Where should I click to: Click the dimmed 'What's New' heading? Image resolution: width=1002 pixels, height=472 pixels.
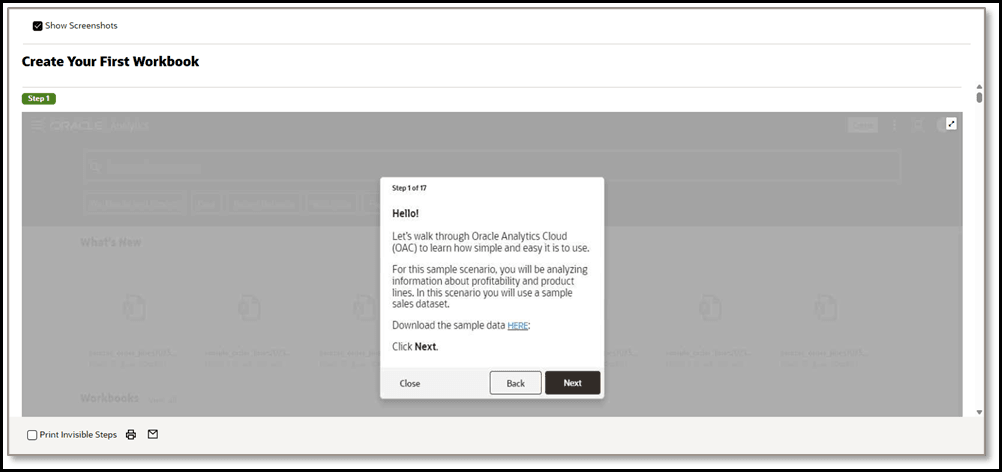pos(111,243)
